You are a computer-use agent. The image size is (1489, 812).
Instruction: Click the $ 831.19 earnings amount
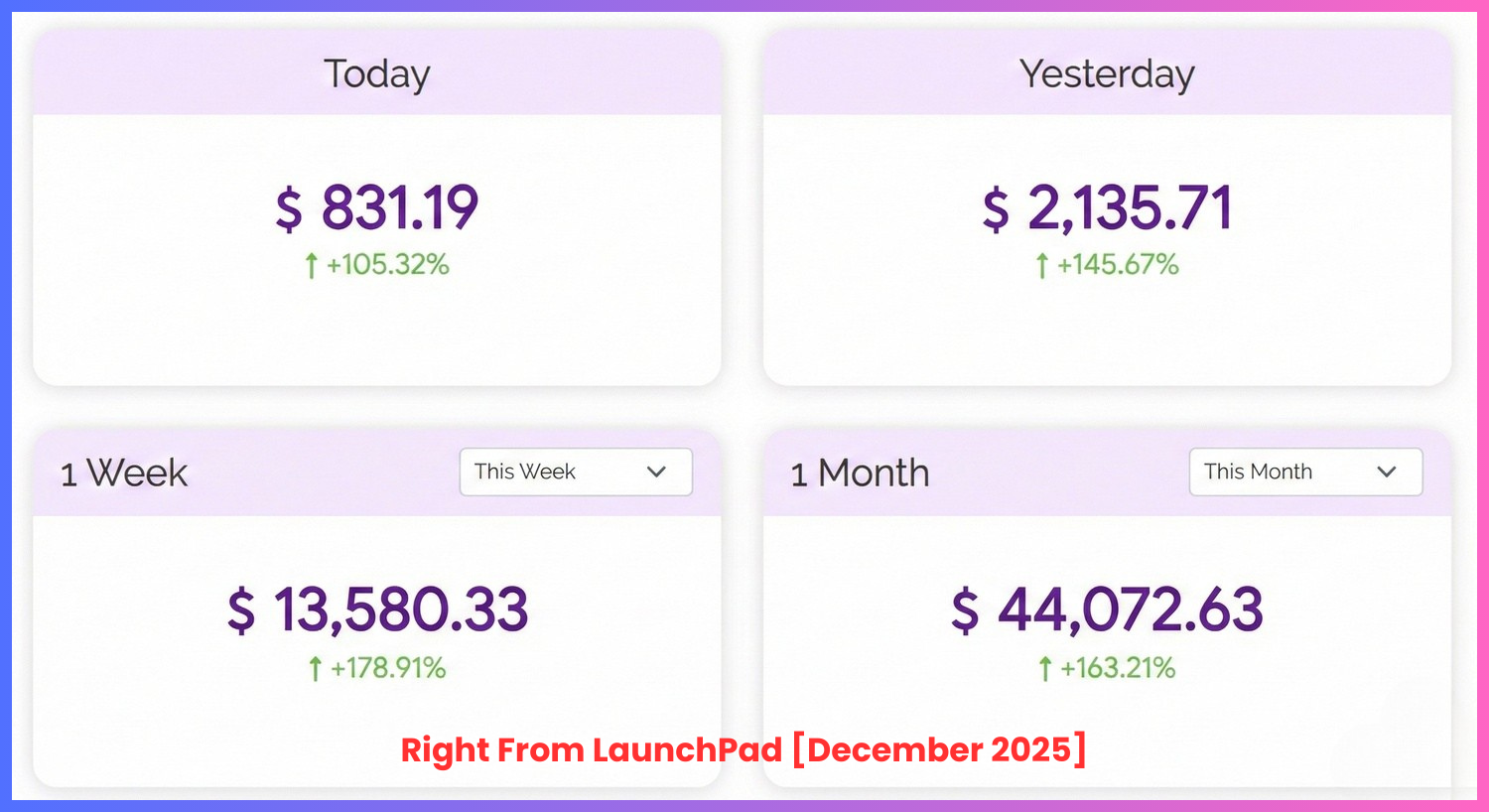point(377,207)
